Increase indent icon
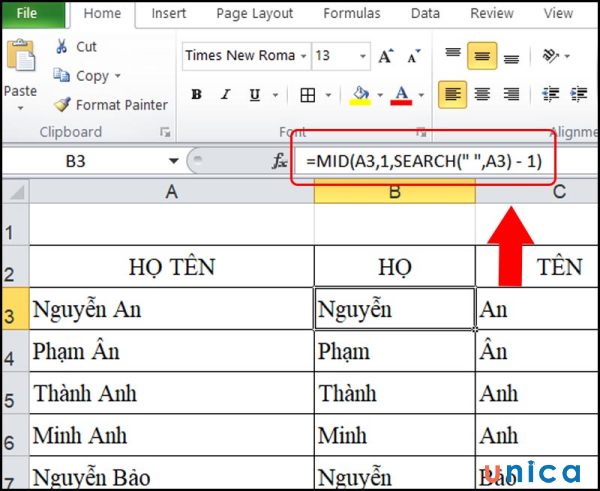The image size is (600, 491). tap(579, 94)
